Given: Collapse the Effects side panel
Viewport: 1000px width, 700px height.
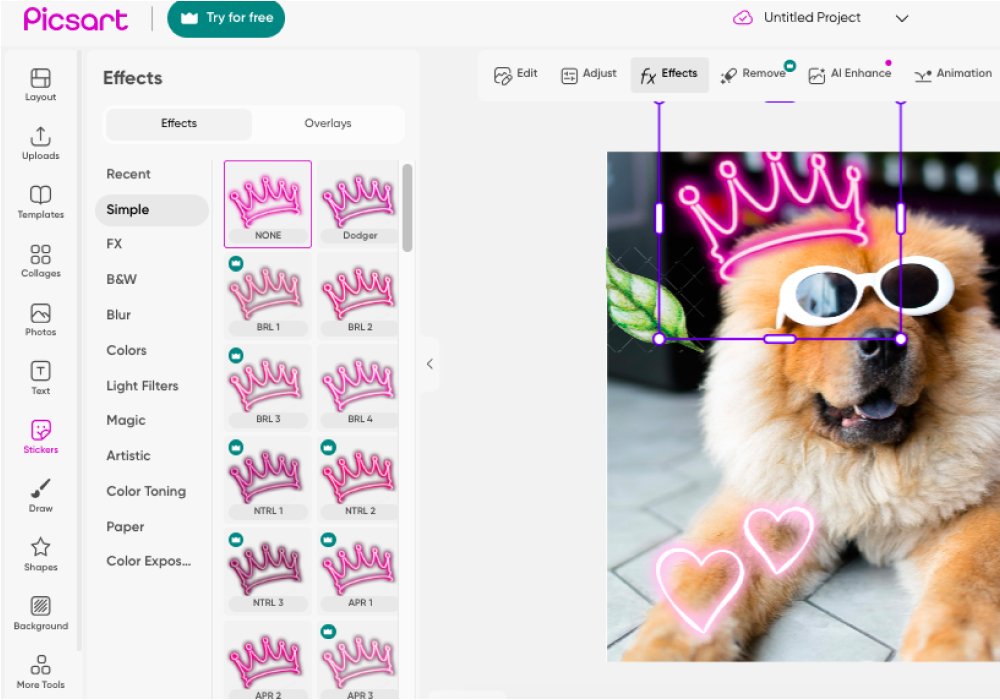Looking at the screenshot, I should pos(429,364).
